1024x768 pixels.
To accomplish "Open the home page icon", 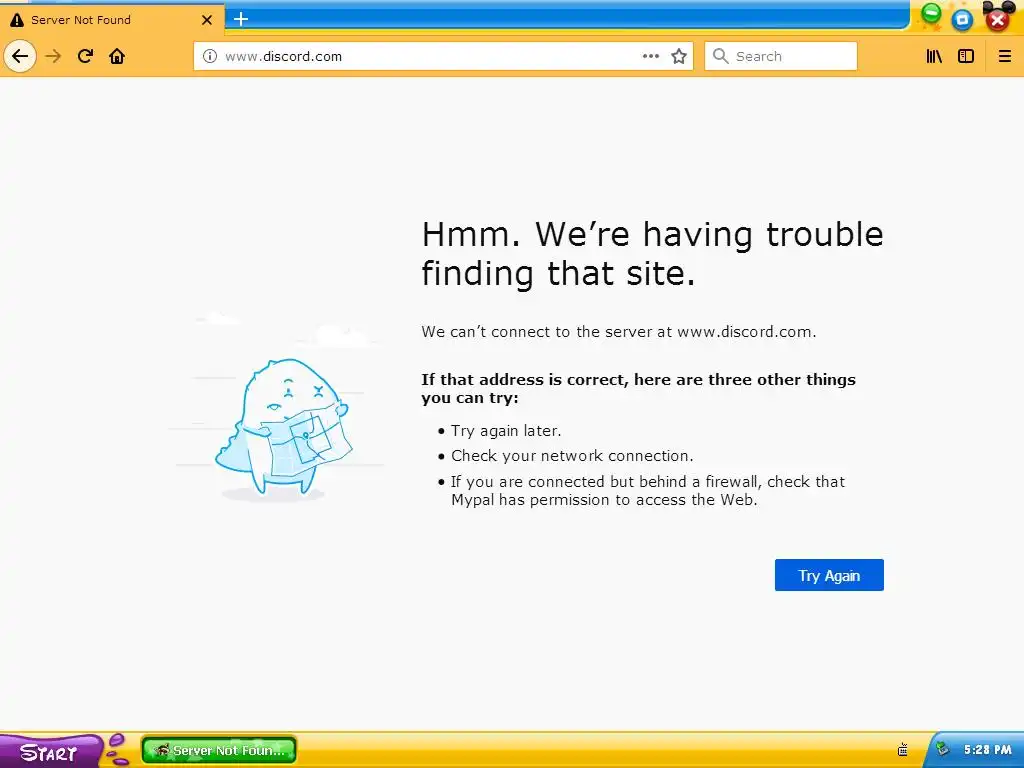I will click(x=117, y=56).
